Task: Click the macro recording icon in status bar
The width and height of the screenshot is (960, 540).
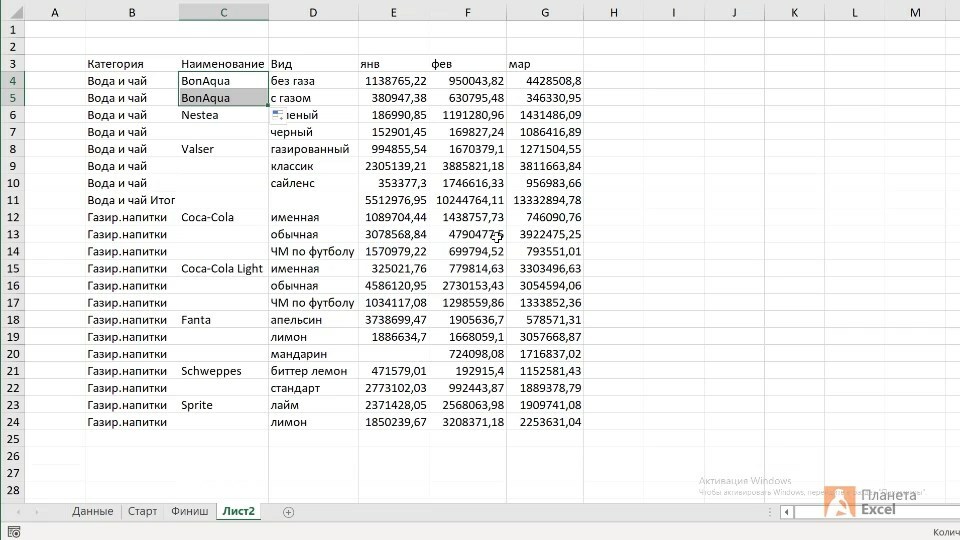Action: (x=13, y=532)
